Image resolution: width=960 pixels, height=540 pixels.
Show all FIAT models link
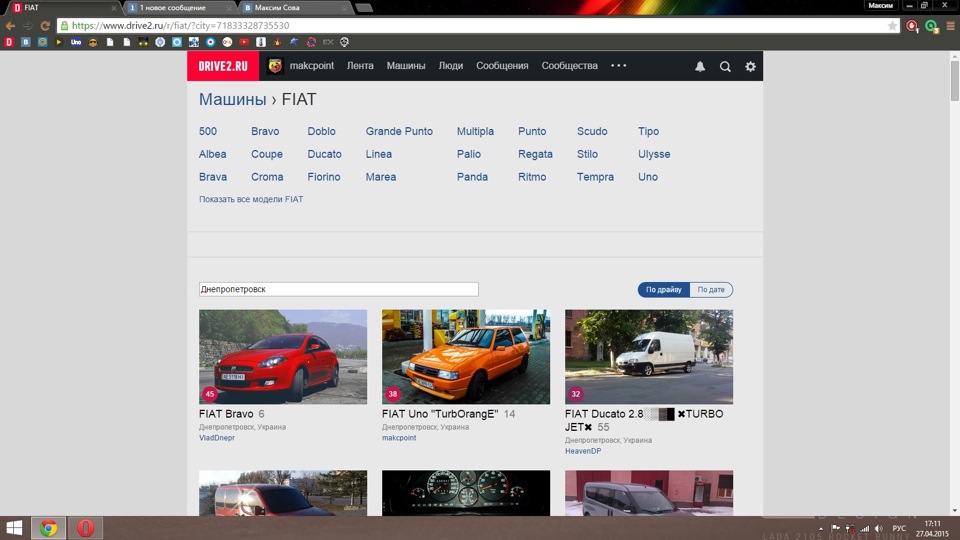251,199
